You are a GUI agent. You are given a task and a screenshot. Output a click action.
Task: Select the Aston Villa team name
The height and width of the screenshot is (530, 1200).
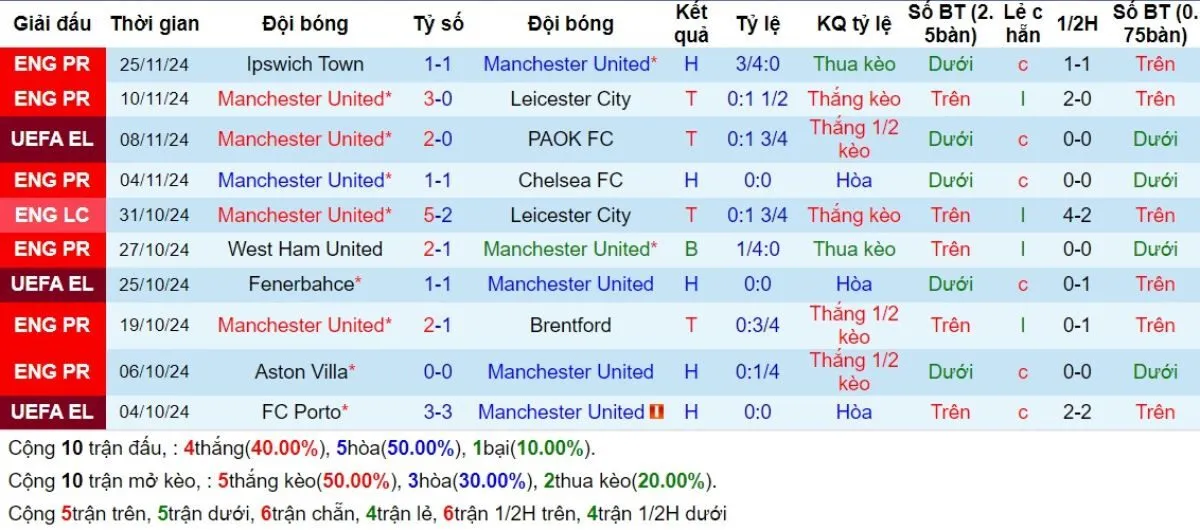(301, 372)
